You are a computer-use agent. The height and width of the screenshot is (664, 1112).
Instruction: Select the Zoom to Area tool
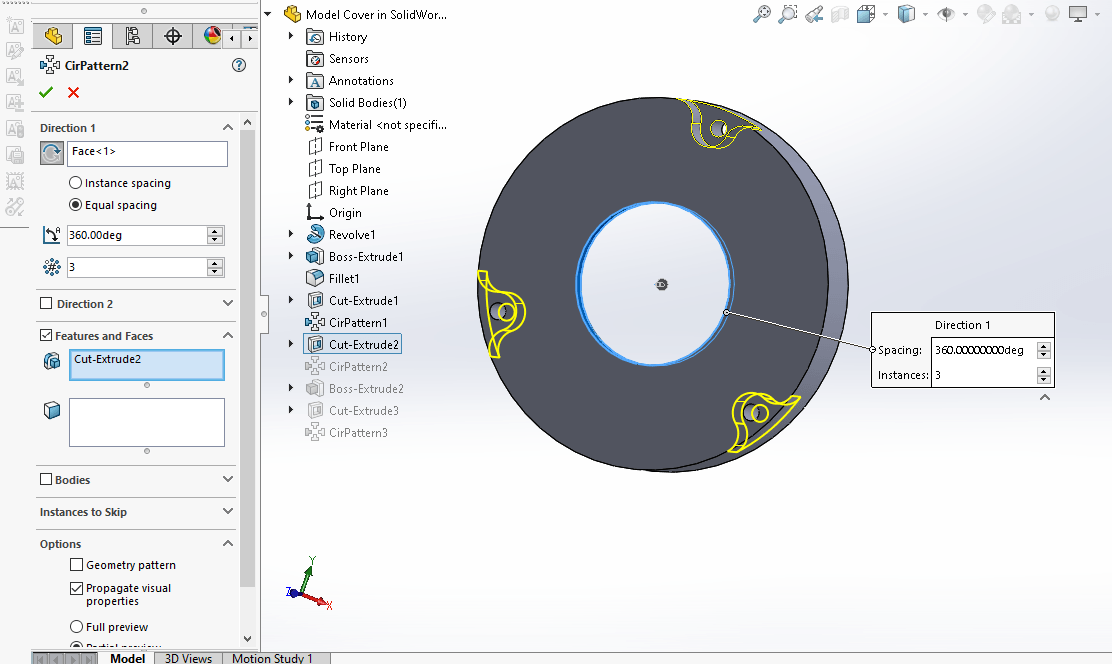pyautogui.click(x=789, y=14)
